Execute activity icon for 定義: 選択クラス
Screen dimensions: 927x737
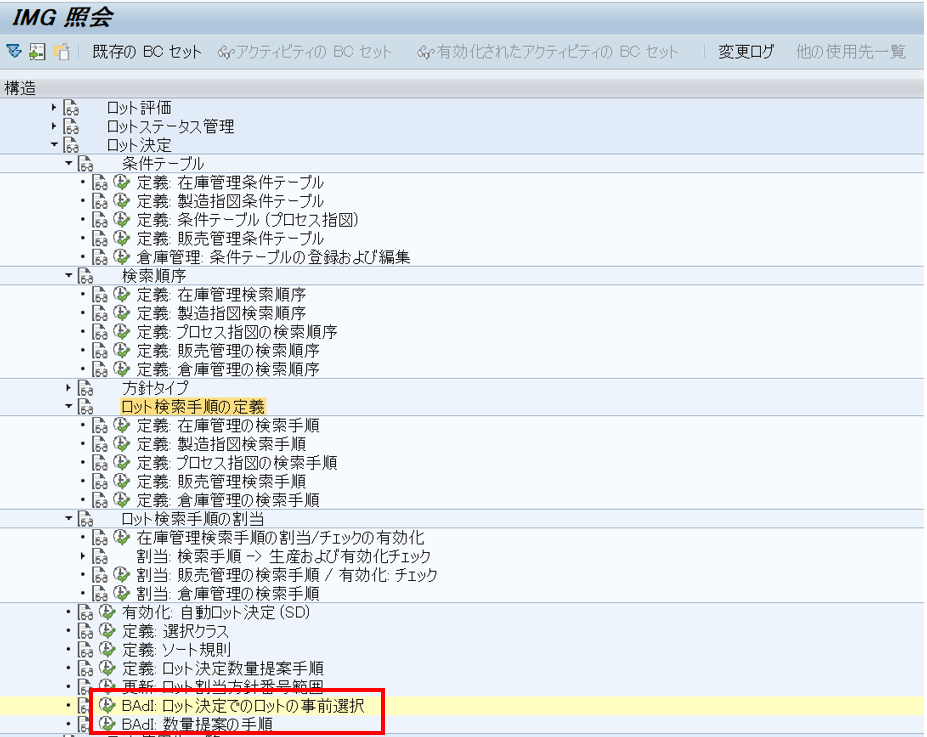tap(107, 632)
